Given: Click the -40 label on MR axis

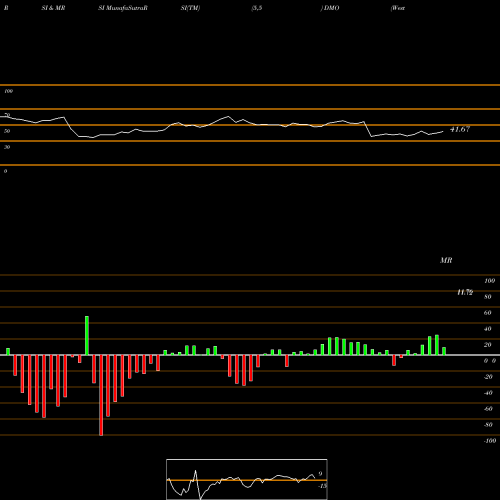Looking at the screenshot, I should tap(488, 393).
